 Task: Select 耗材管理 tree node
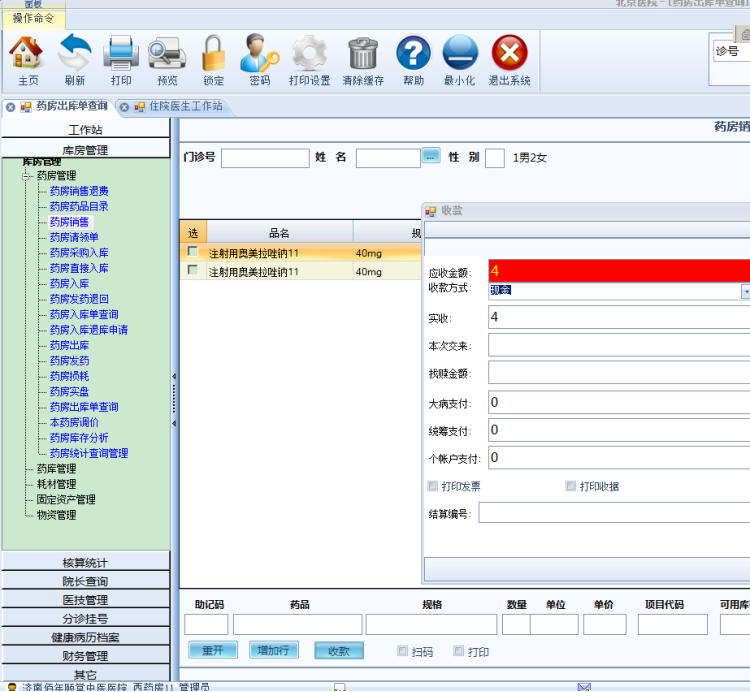tap(56, 484)
